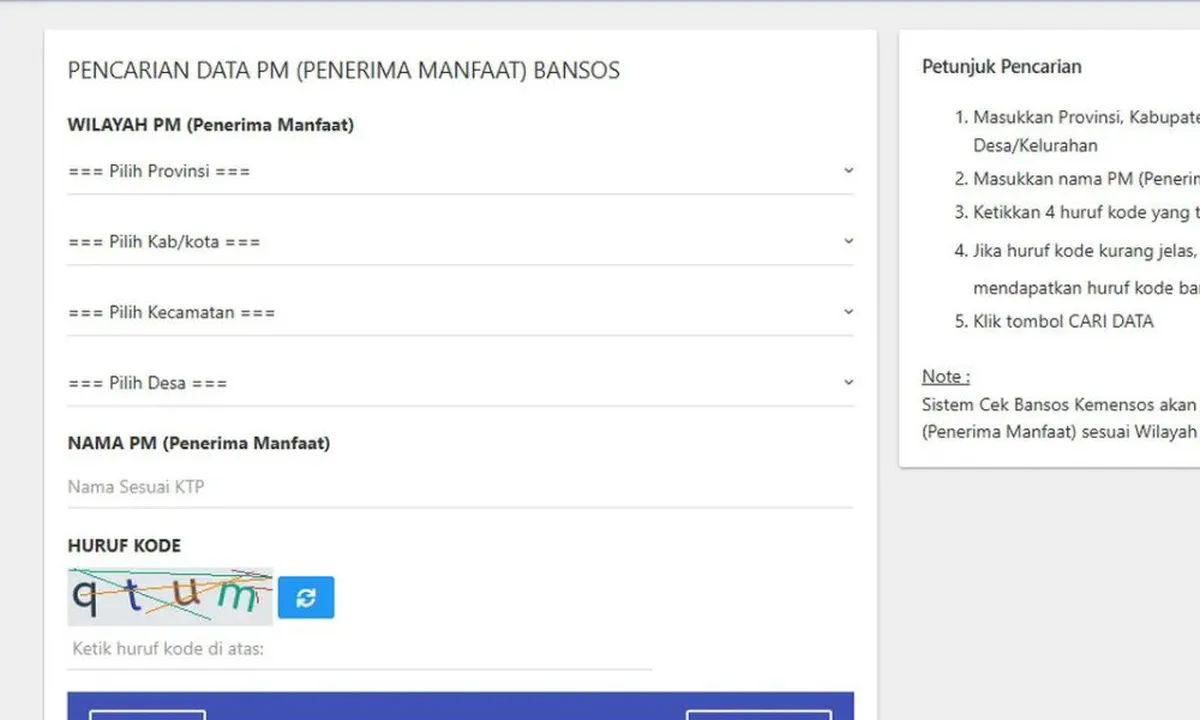
Task: Expand the Pilih Kecamatan dropdown
Action: tap(461, 312)
